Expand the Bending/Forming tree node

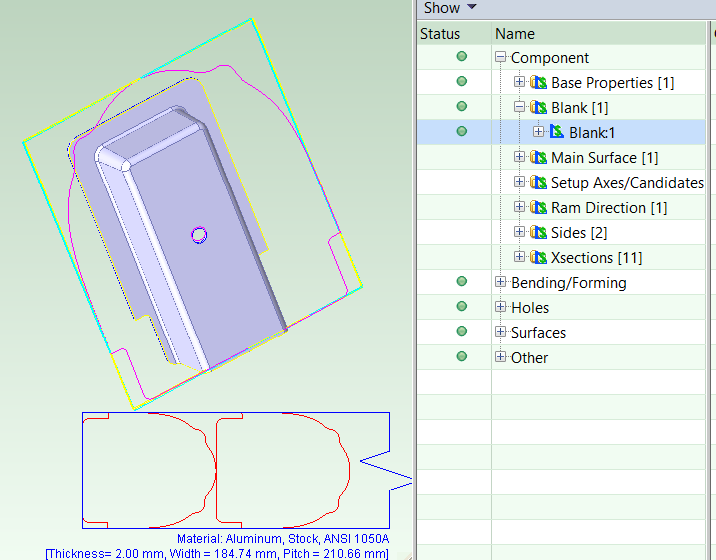pos(502,283)
